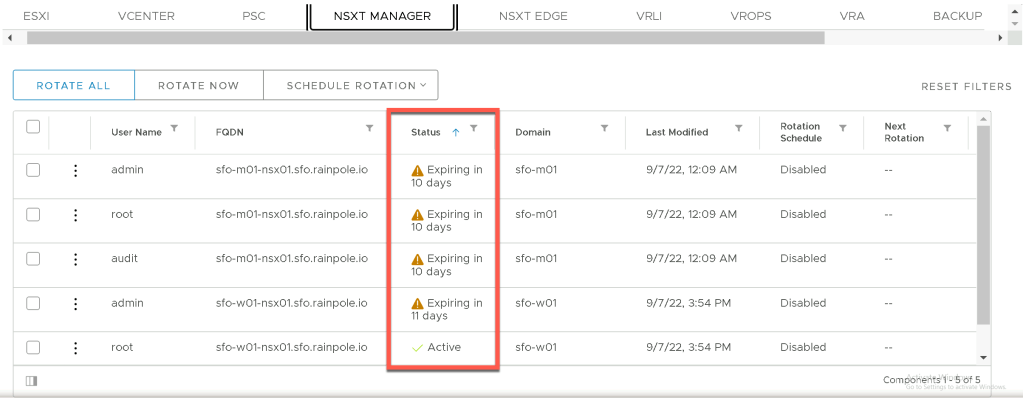Switch to the VCENTER tab
The width and height of the screenshot is (1023, 401).
tap(146, 16)
